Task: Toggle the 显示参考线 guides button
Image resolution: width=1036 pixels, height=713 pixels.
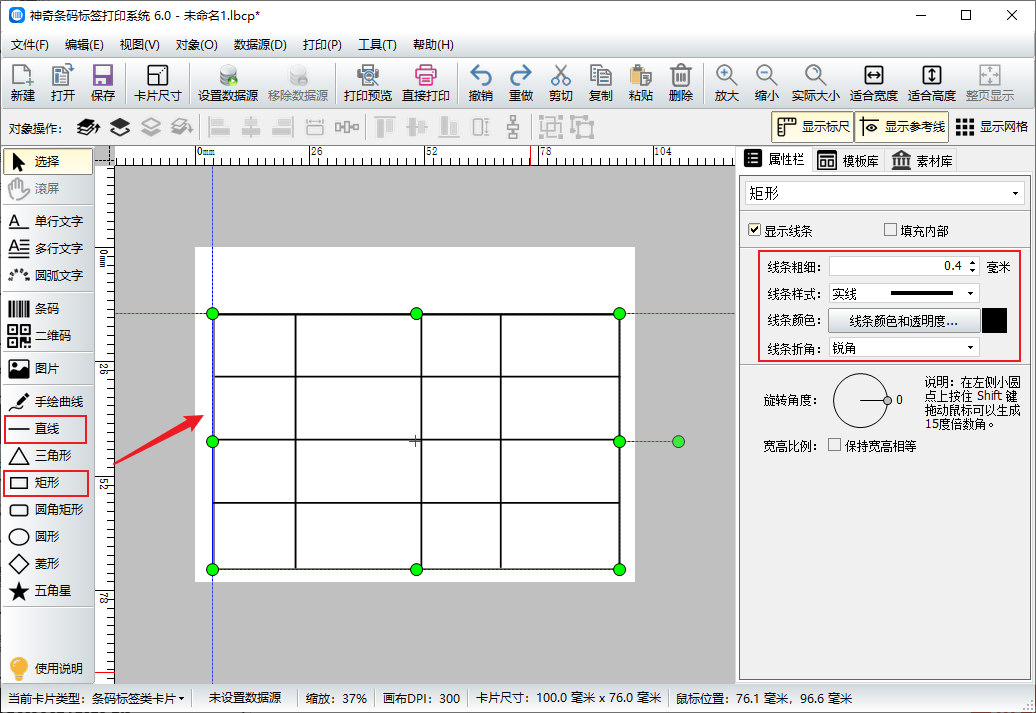Action: coord(902,127)
